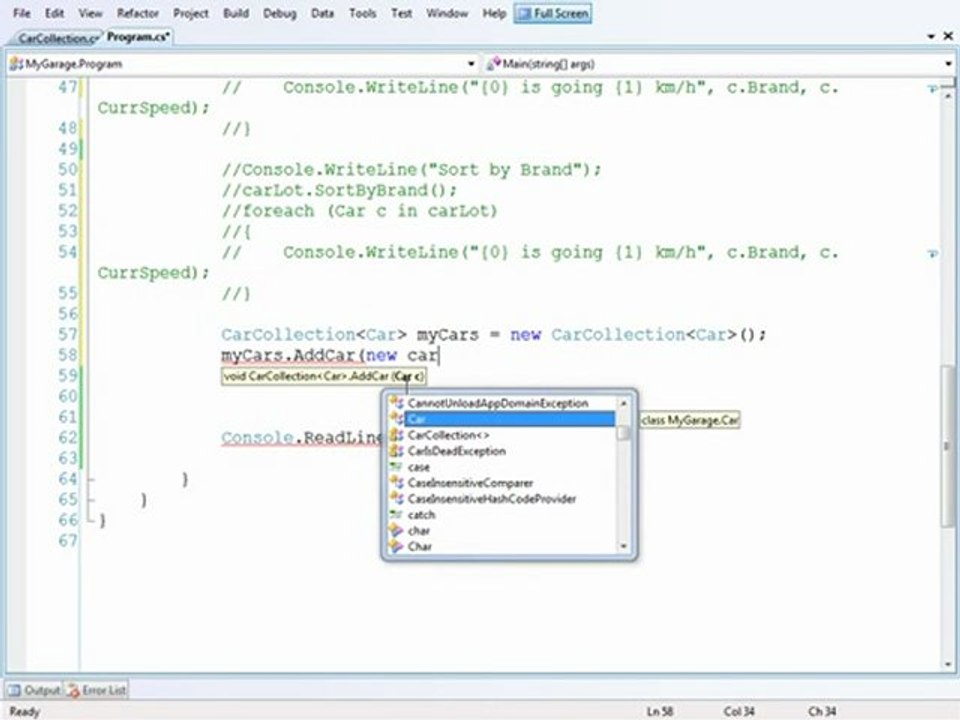Click the Ln 58 status bar indicator
The width and height of the screenshot is (960, 720).
click(x=659, y=711)
